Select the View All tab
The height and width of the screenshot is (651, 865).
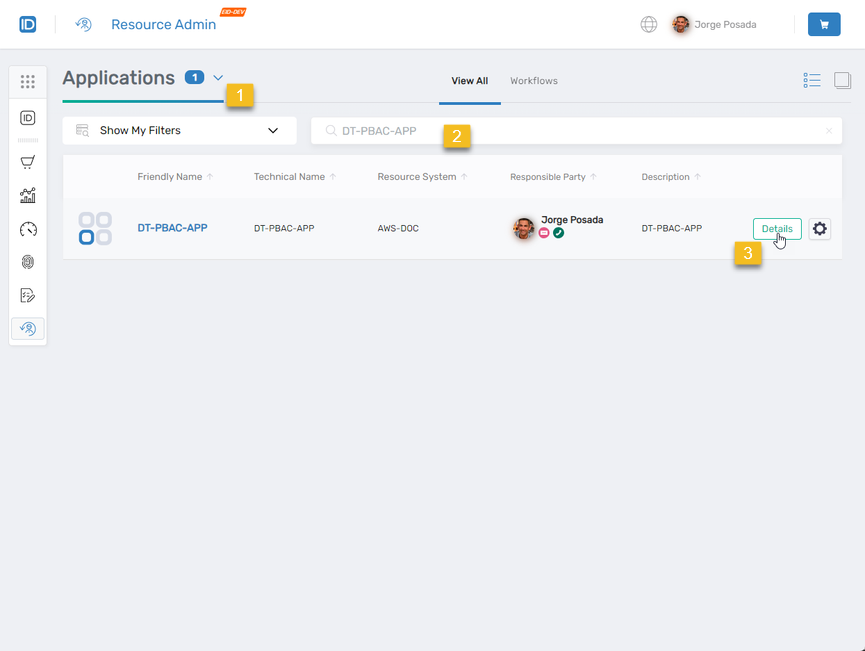pyautogui.click(x=470, y=81)
